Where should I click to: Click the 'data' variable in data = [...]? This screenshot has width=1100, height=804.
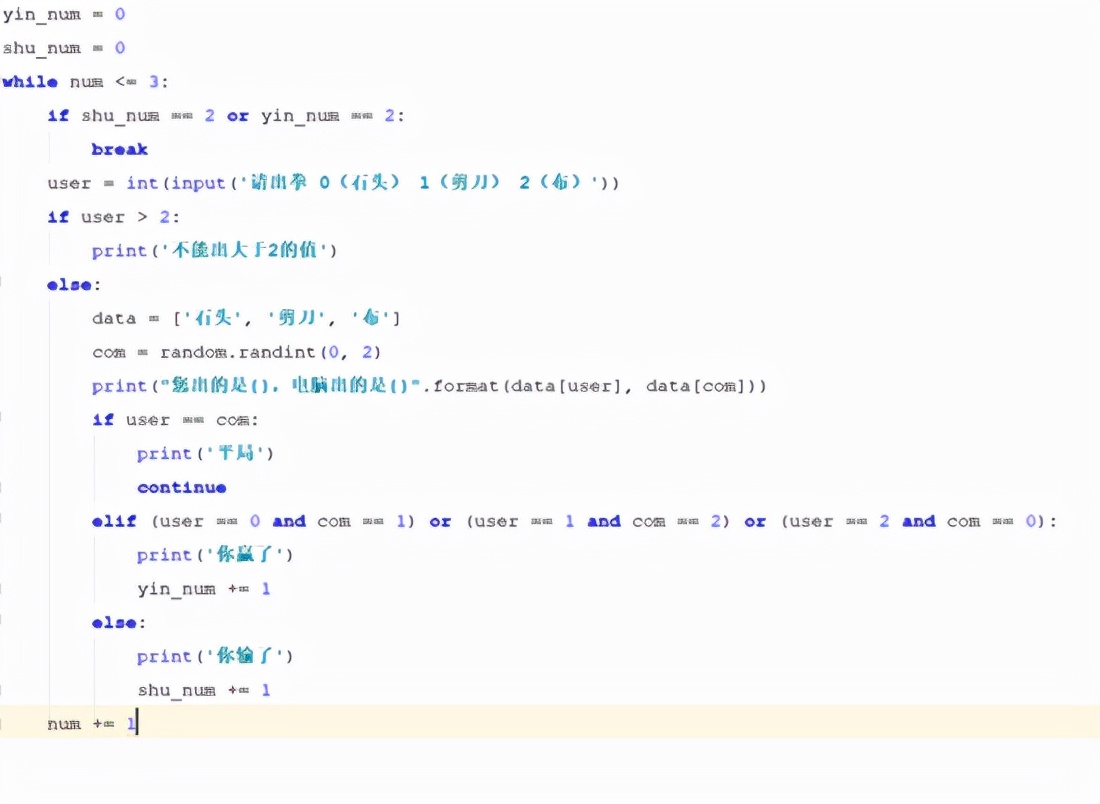click(114, 319)
